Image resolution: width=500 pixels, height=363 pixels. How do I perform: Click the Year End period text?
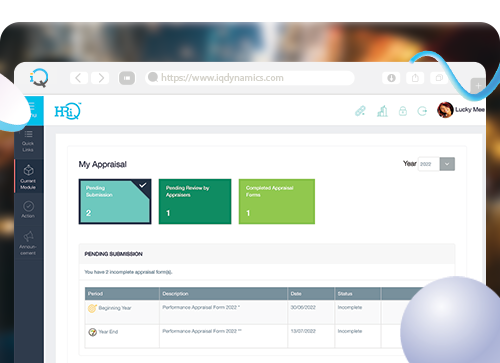[108, 332]
